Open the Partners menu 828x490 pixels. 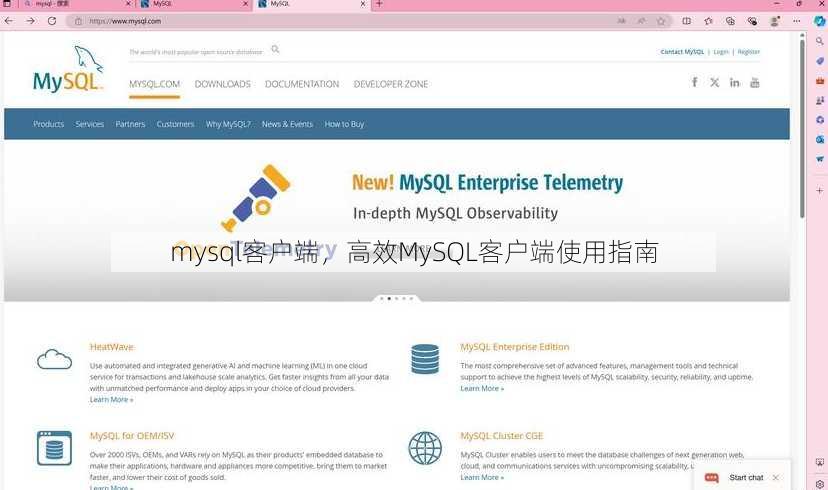click(130, 124)
